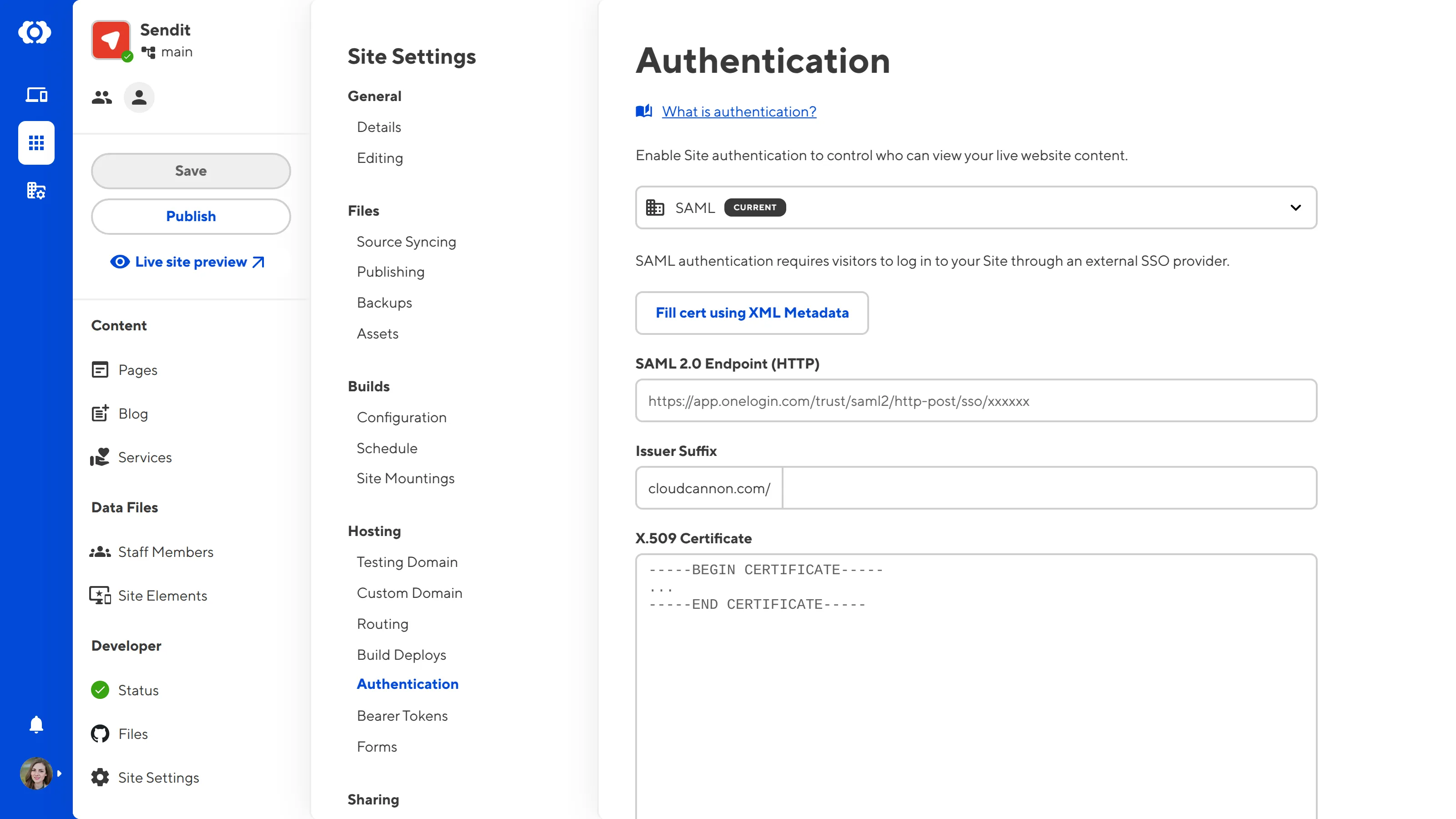Click the Fill cert using XML Metadata button
Screen dimensions: 1456x819
(752, 312)
